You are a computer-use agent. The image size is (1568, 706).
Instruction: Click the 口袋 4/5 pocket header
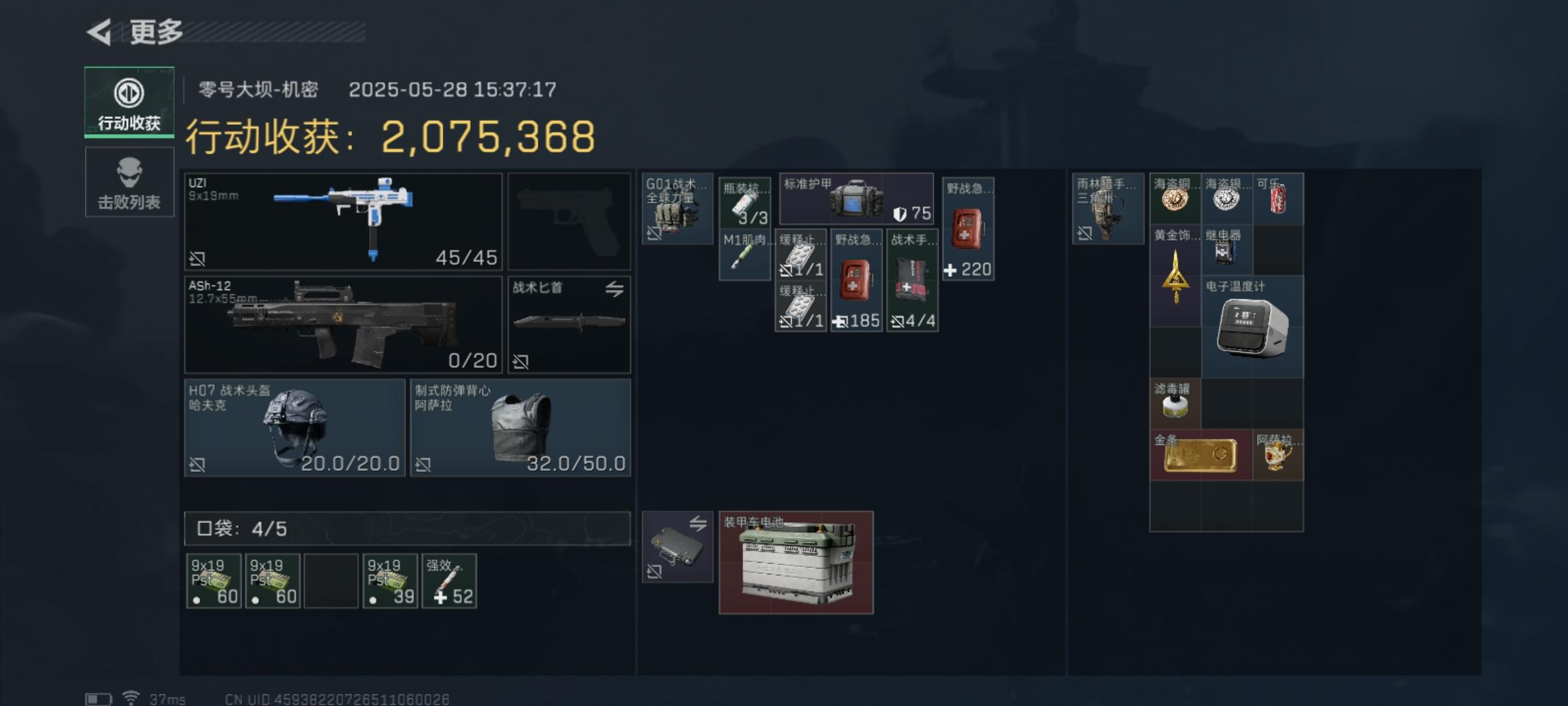pyautogui.click(x=408, y=528)
